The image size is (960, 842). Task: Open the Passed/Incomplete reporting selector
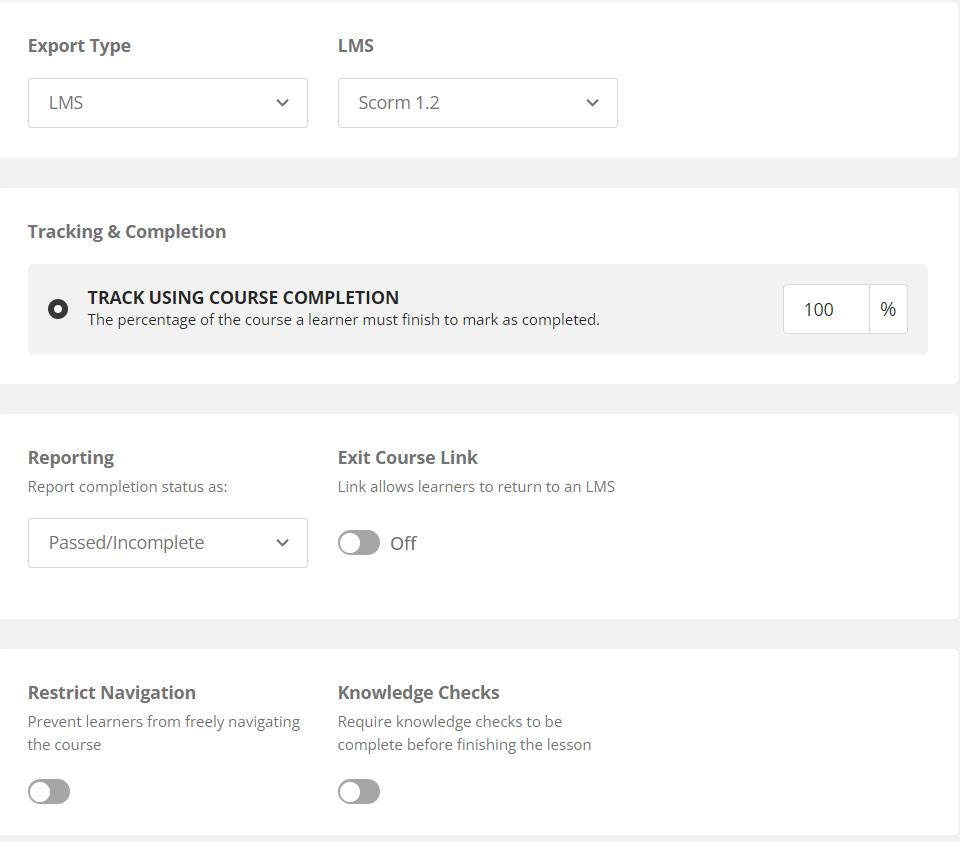tap(168, 543)
